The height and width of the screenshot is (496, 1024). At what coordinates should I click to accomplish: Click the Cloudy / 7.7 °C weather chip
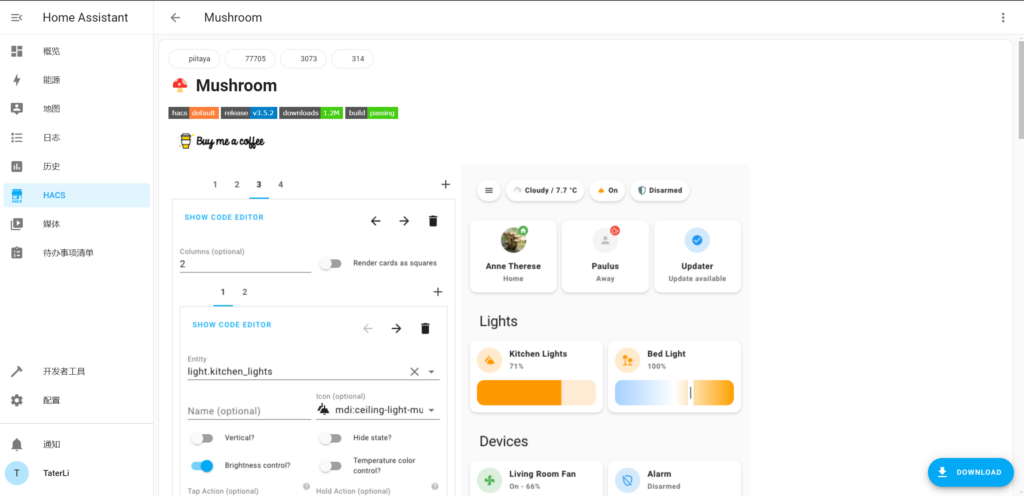(x=545, y=191)
